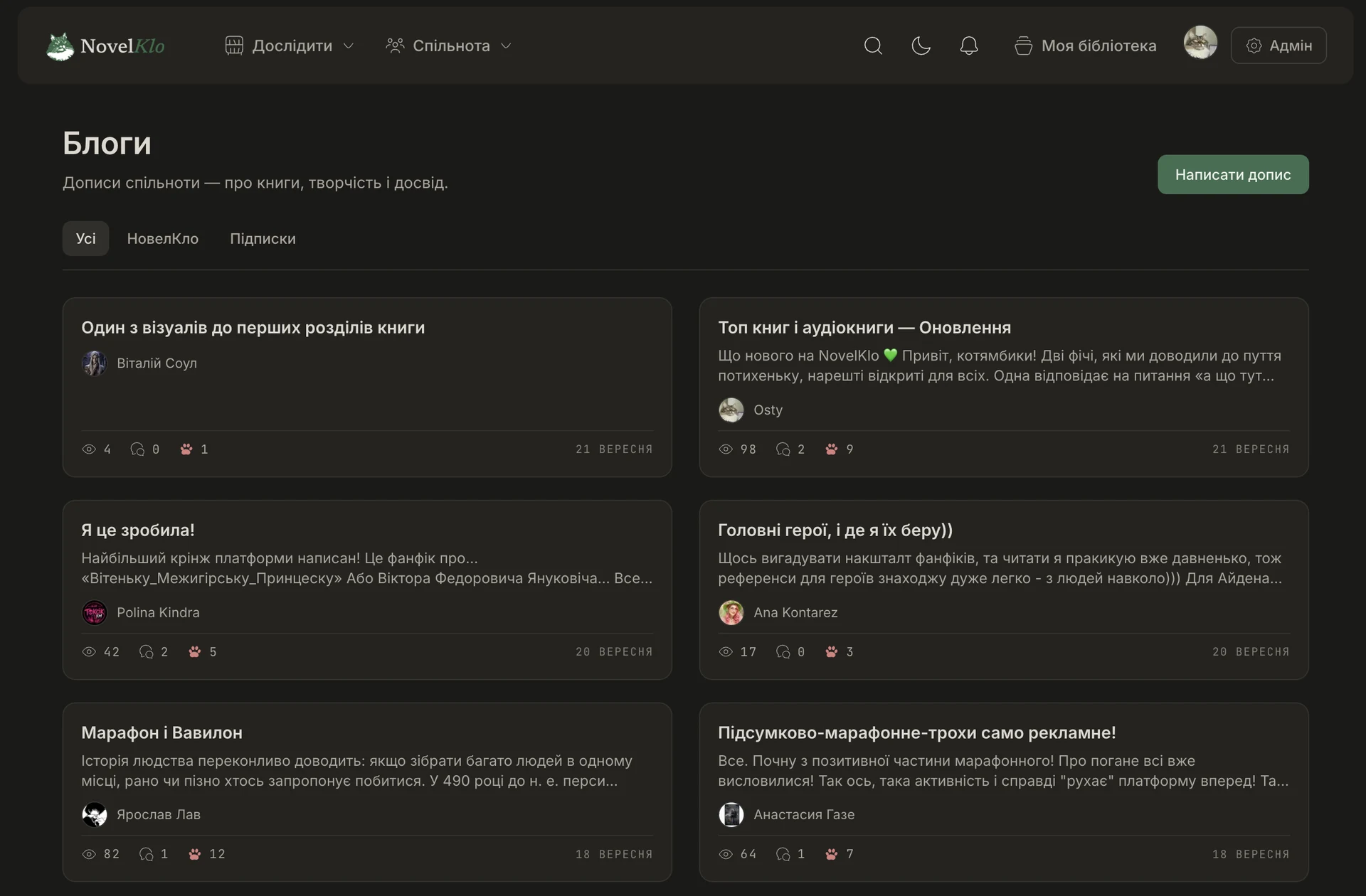Click Написати допис button
Image resolution: width=1366 pixels, height=896 pixels.
pyautogui.click(x=1233, y=174)
